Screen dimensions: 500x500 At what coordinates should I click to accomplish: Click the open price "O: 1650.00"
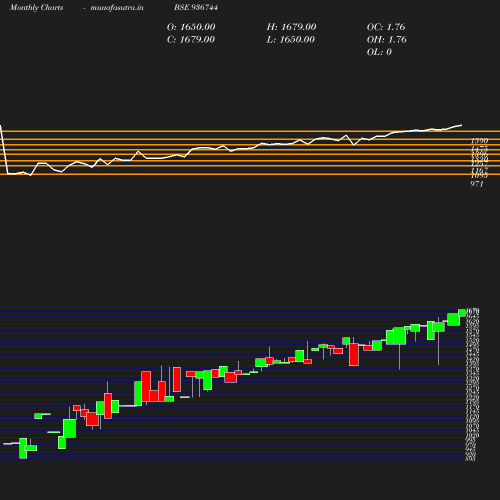tap(191, 27)
